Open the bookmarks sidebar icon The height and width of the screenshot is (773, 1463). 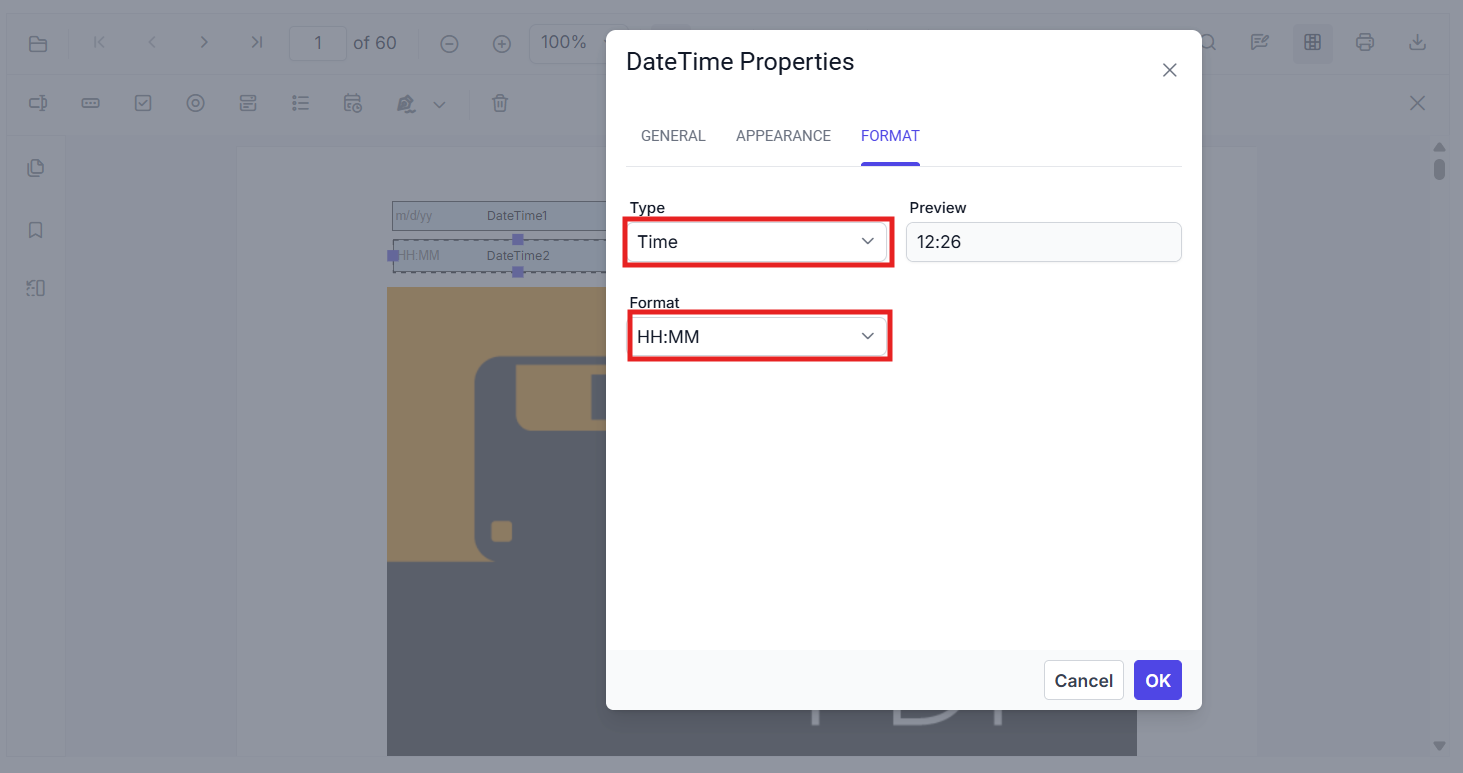click(x=36, y=230)
